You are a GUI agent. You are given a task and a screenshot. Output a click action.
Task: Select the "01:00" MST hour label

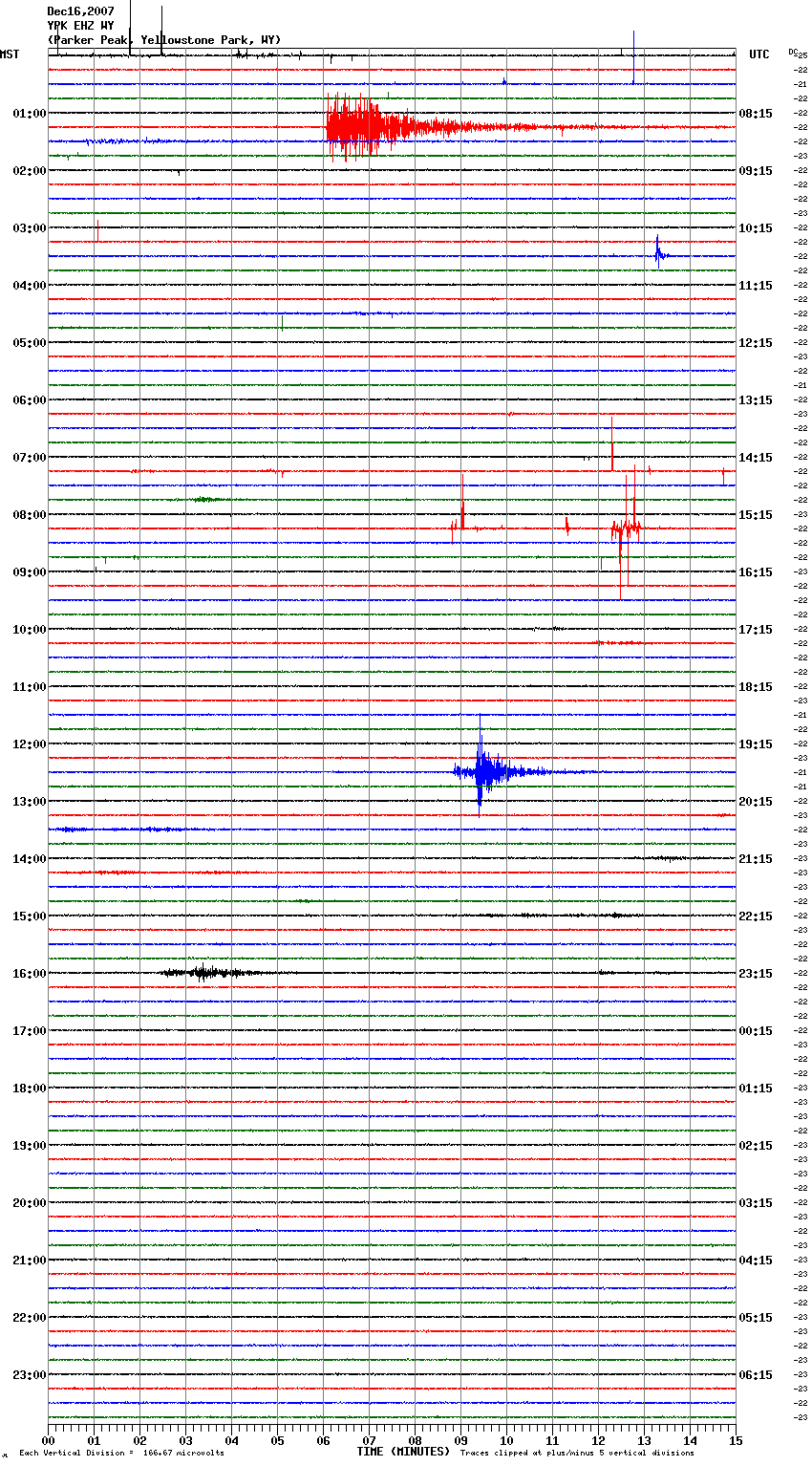tap(30, 114)
